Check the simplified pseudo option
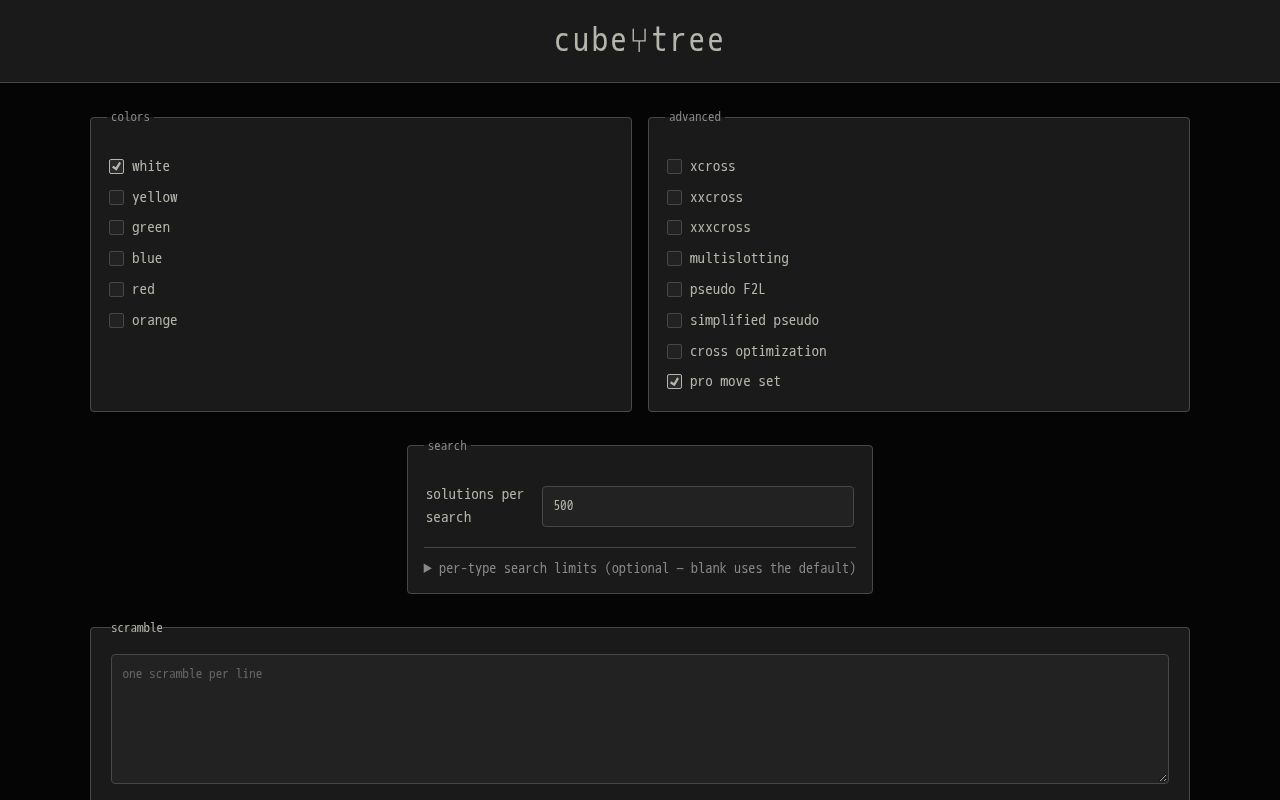The height and width of the screenshot is (800, 1280). tap(675, 320)
